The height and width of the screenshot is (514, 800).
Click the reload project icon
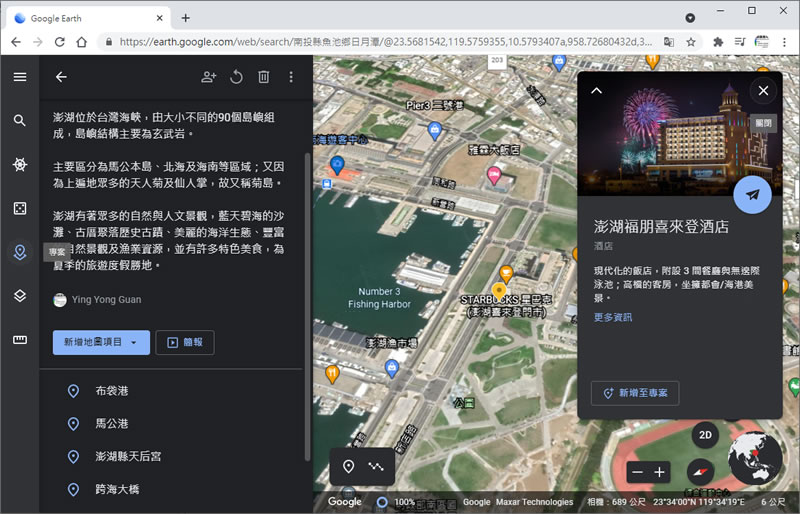tap(236, 77)
